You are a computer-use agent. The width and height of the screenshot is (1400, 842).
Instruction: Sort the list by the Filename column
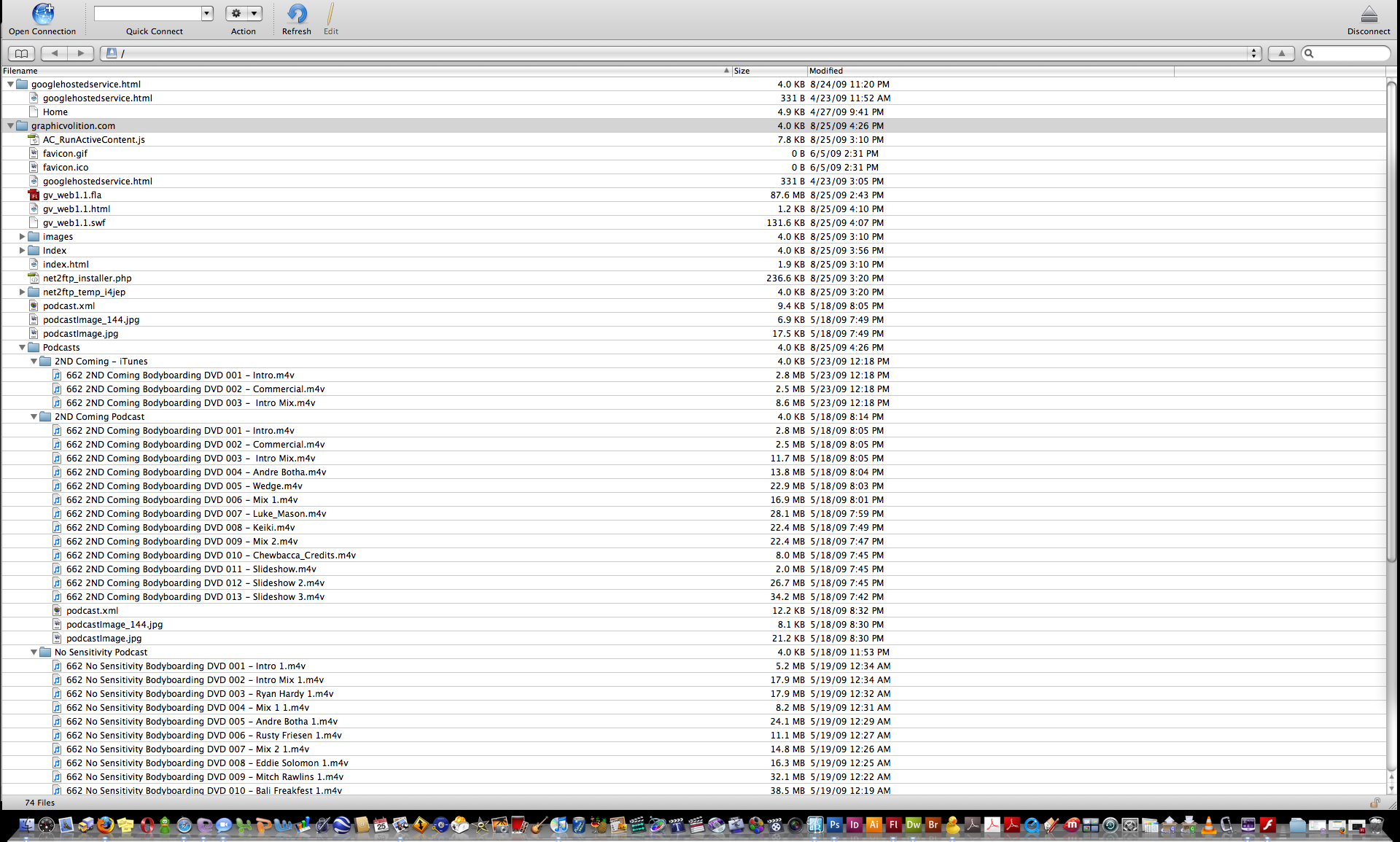pos(366,71)
